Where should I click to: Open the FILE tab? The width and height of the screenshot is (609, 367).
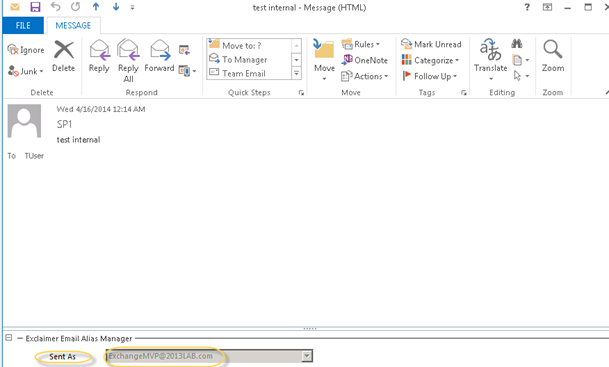23,26
